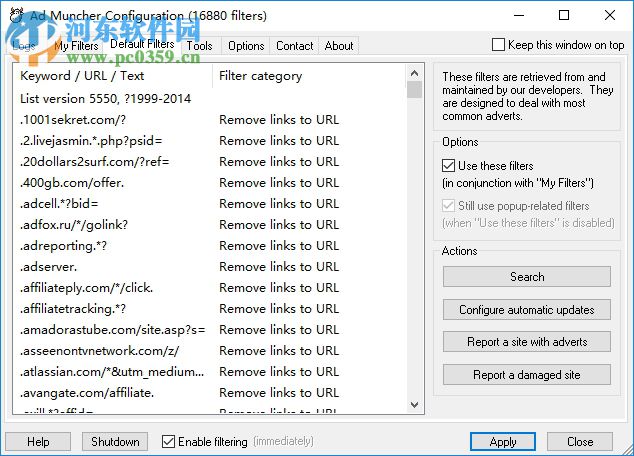Select the .adreporting.*? filter row
634x456 pixels.
209,246
